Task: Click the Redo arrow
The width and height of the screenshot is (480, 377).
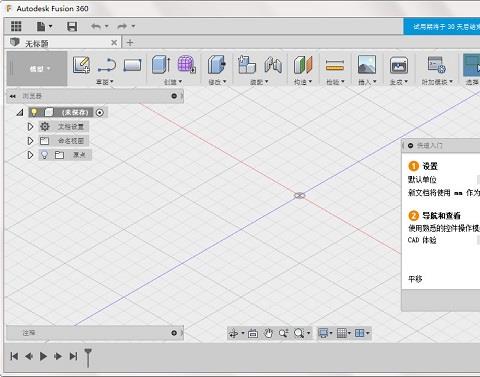Action: (x=122, y=26)
